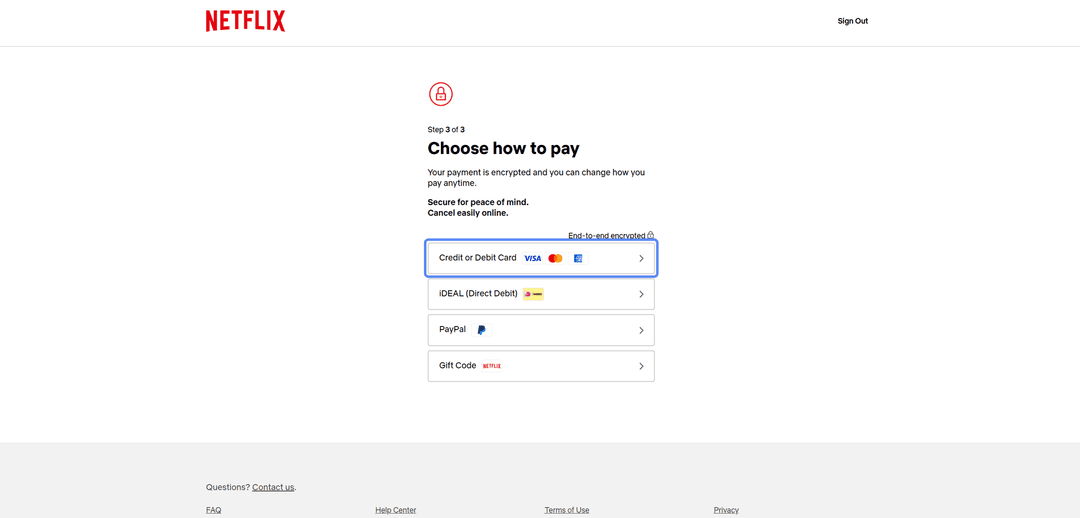1080x518 pixels.
Task: Open PayPal option via chevron arrow
Action: pyautogui.click(x=641, y=330)
